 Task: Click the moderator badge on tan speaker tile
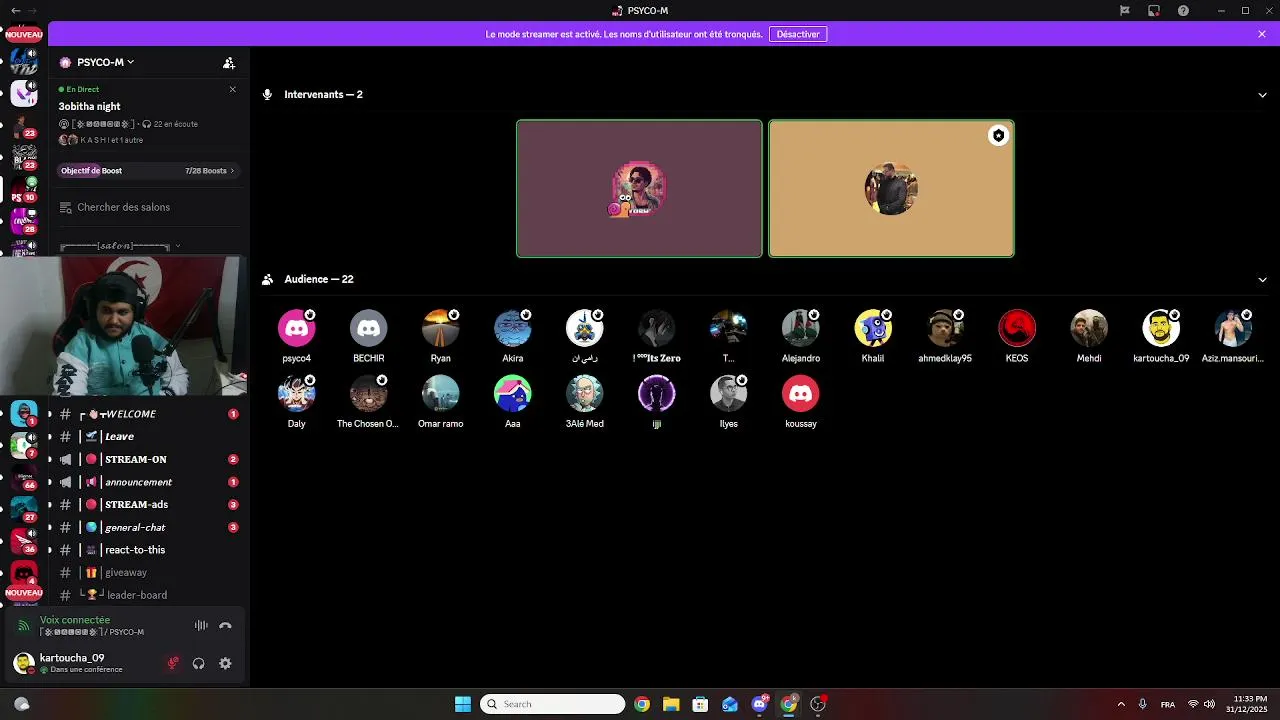[x=998, y=136]
